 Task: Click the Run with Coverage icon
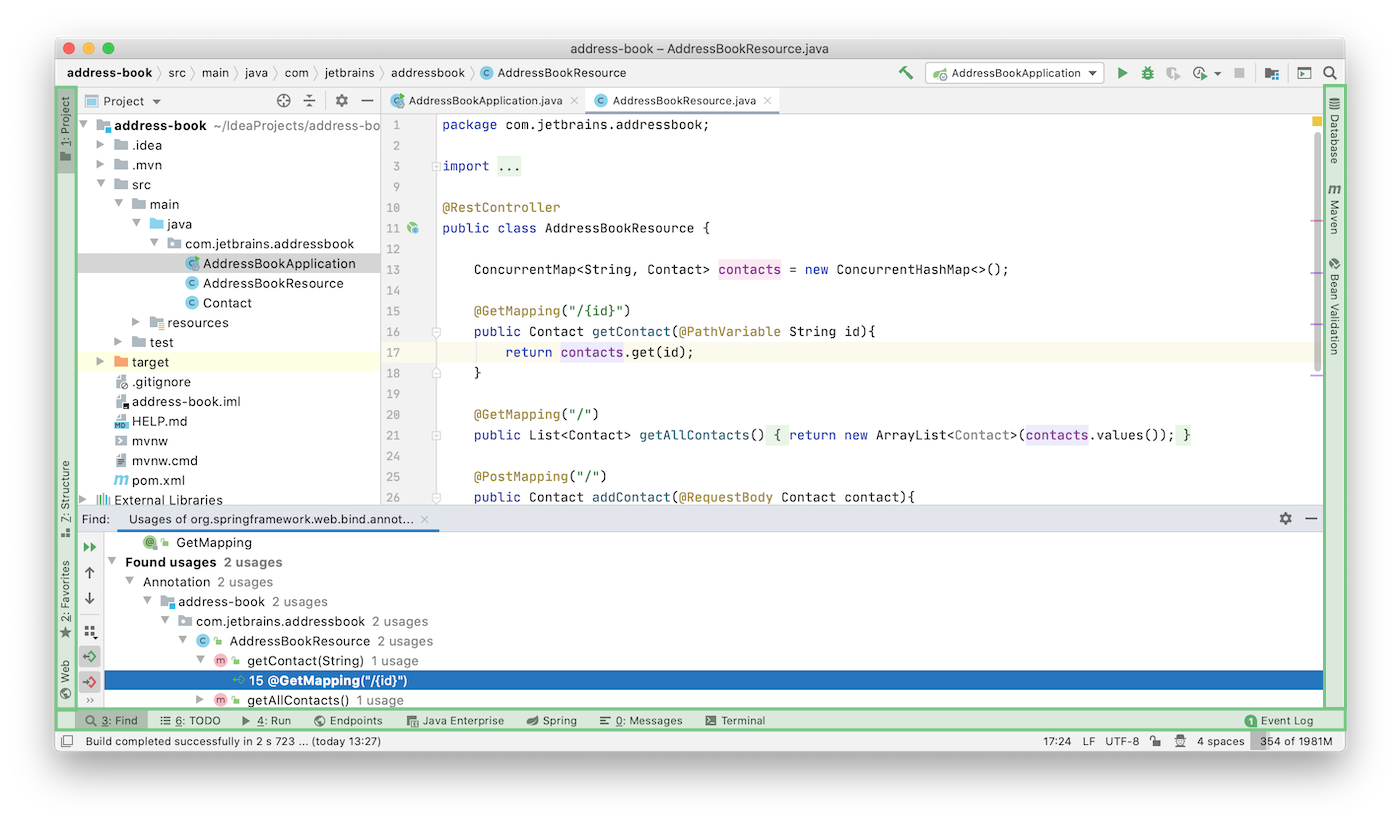point(1173,73)
